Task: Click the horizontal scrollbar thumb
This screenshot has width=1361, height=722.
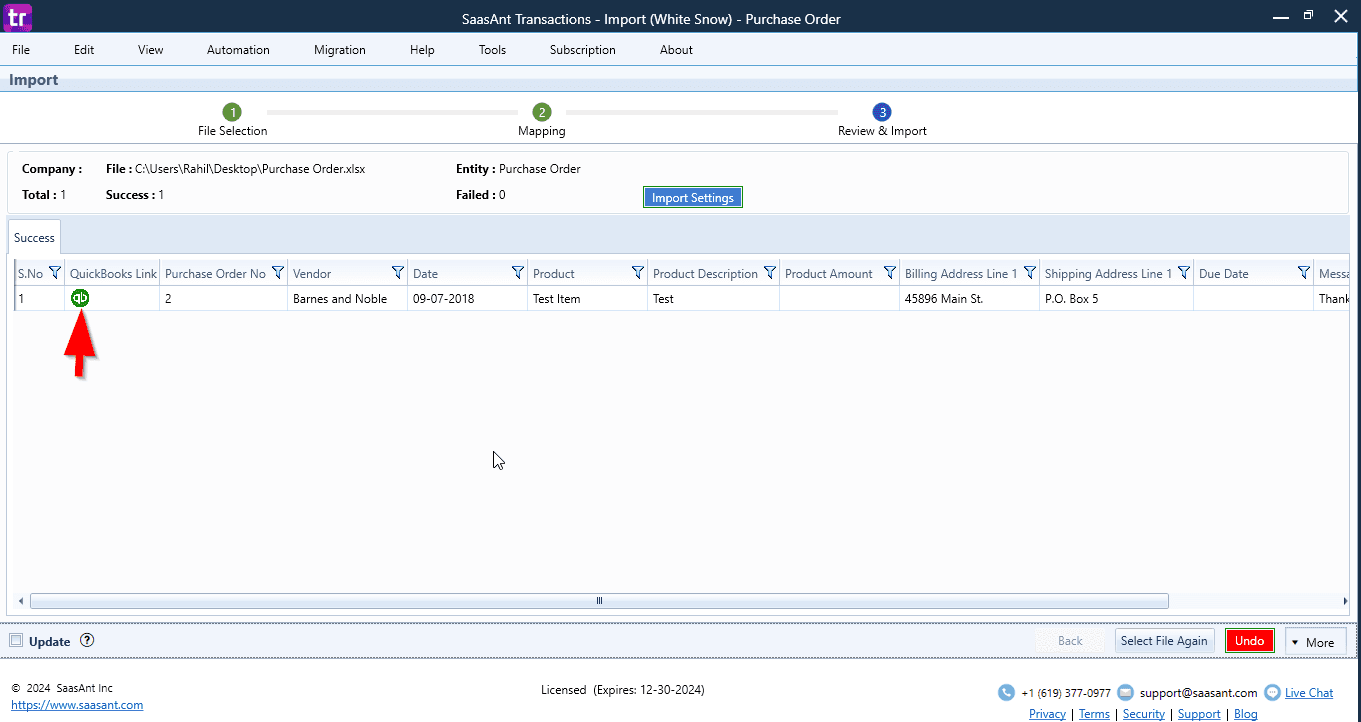Action: click(599, 601)
